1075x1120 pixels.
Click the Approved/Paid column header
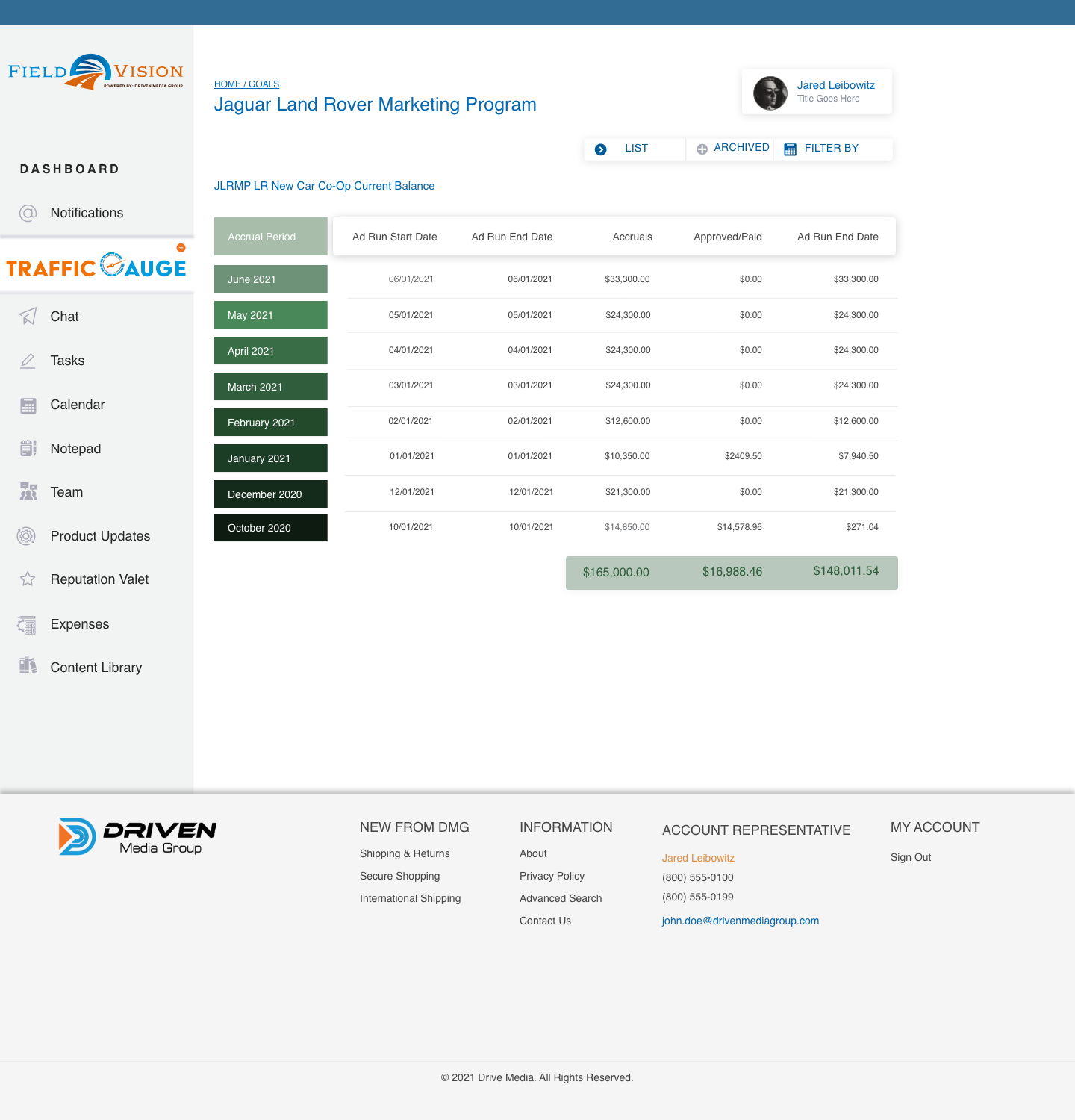(728, 237)
